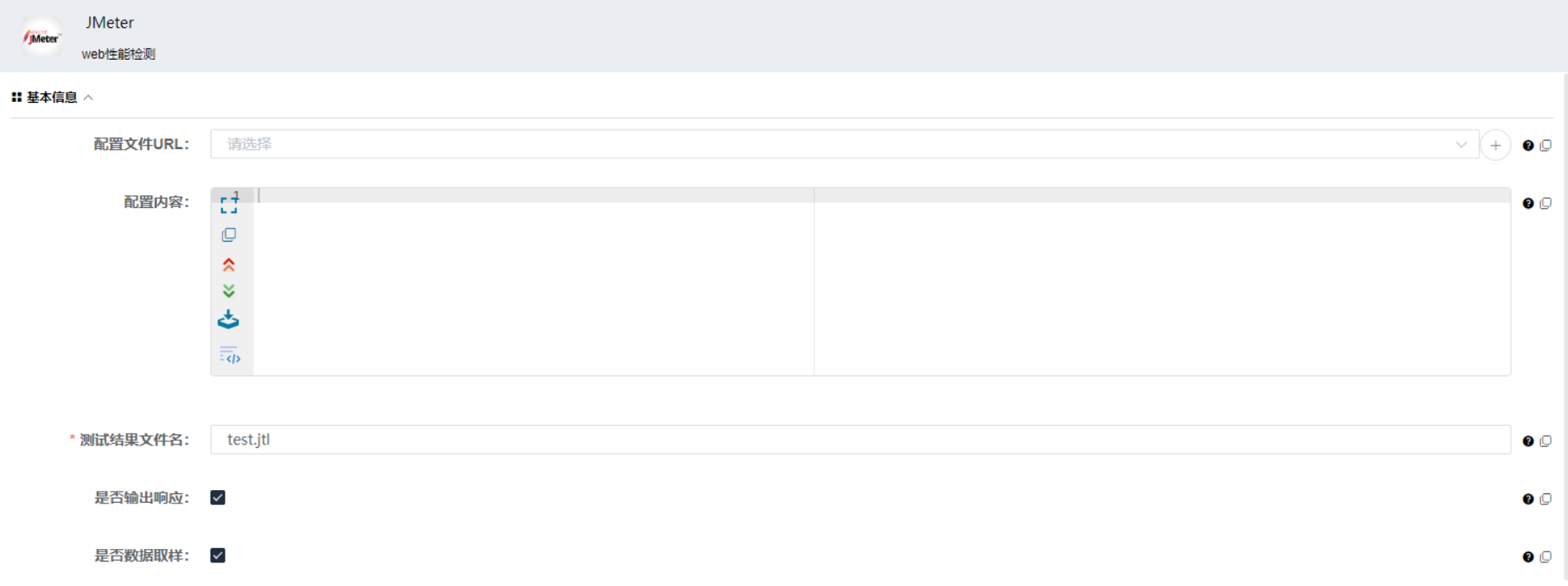The height and width of the screenshot is (586, 1568).
Task: Uncheck the 是否输出响应 checkbox
Action: pos(218,498)
